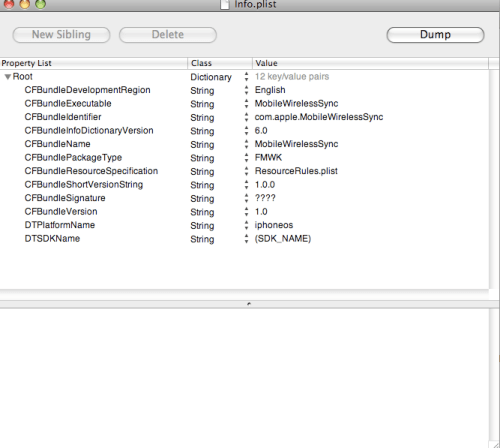Select the DTPlatformName key

(60, 225)
